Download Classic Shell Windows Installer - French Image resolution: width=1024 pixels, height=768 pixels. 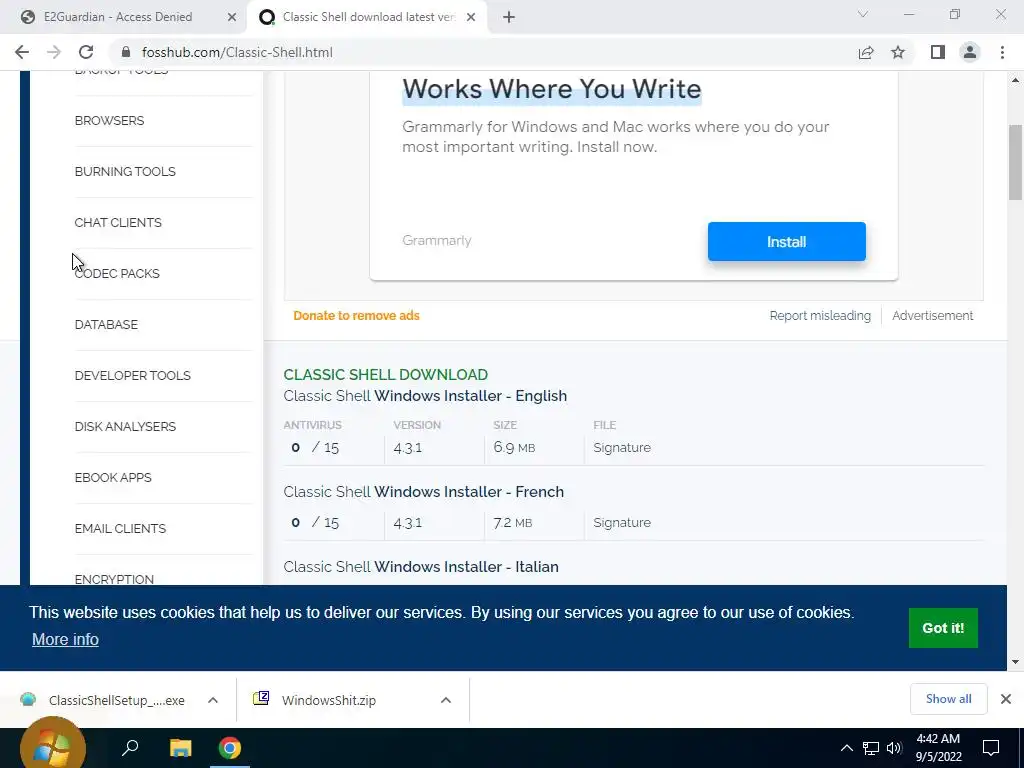tap(423, 492)
